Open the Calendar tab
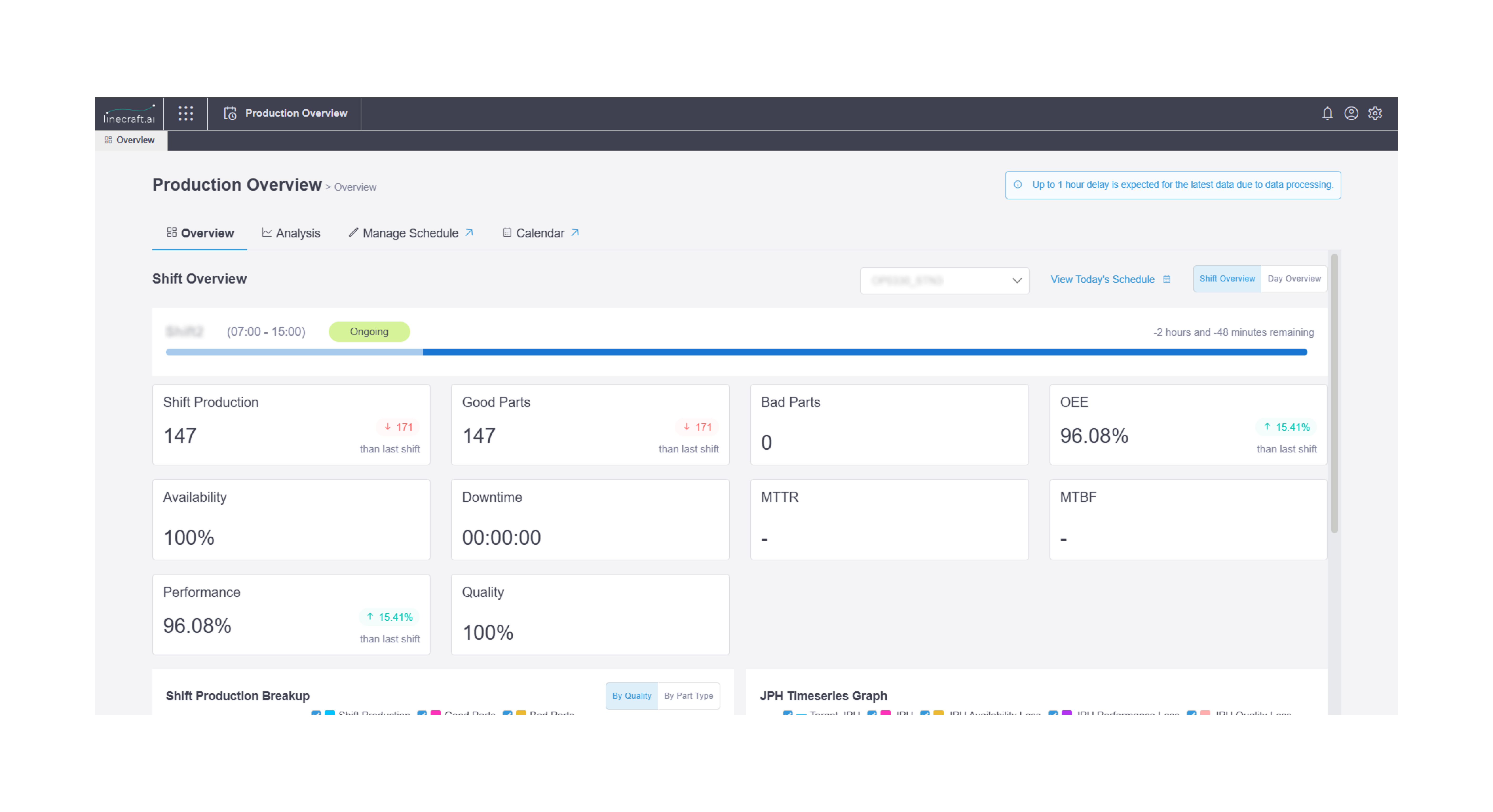 [541, 233]
